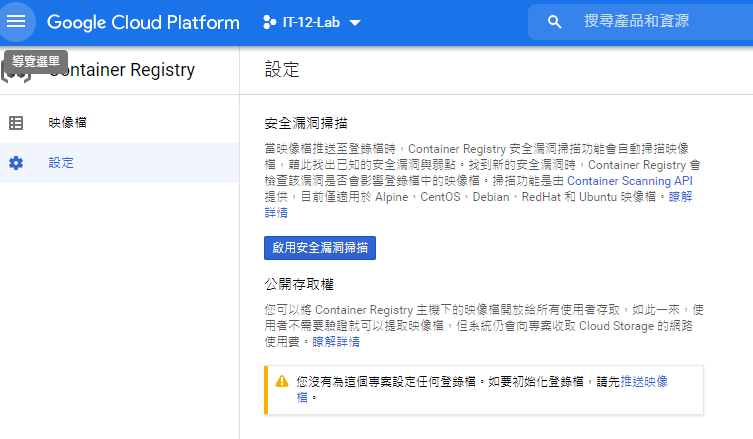Click the 映像檔 list icon in sidebar
753x439 pixels.
pos(16,123)
